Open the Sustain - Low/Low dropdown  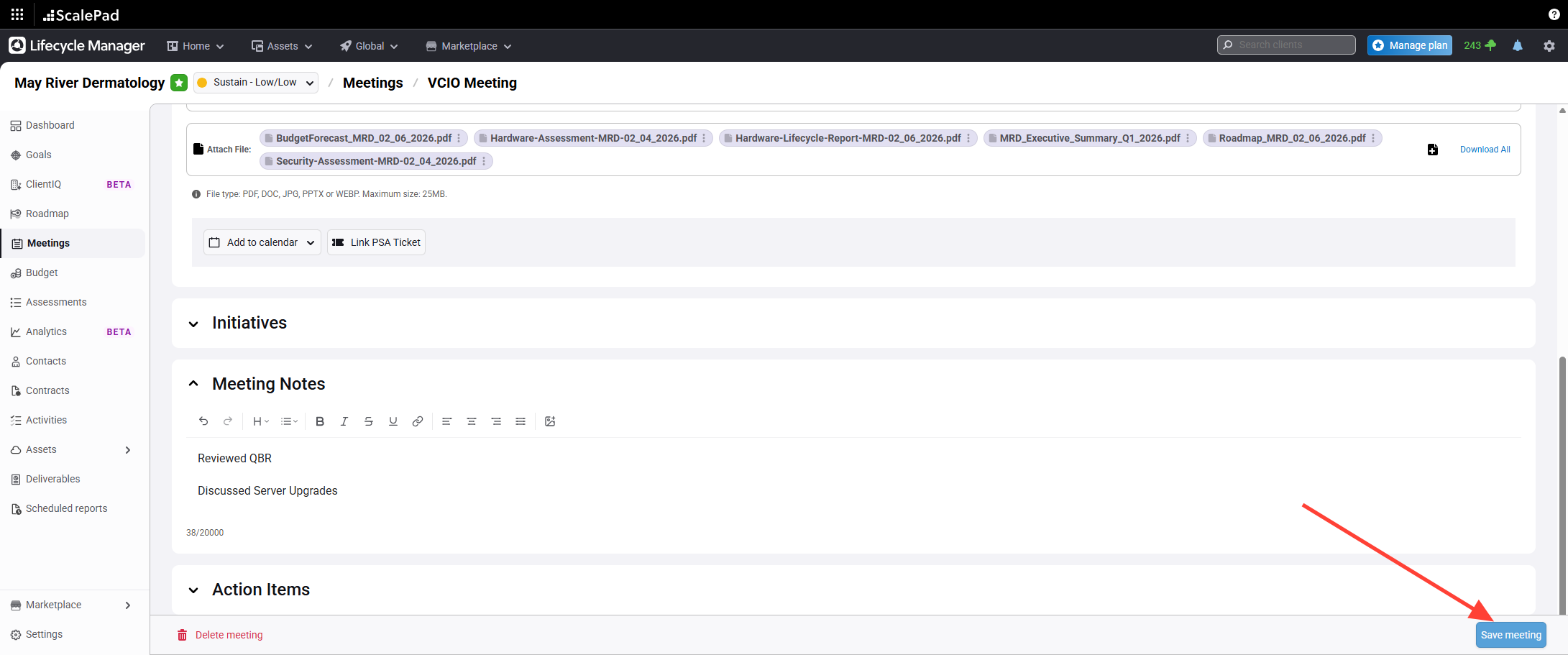(256, 83)
